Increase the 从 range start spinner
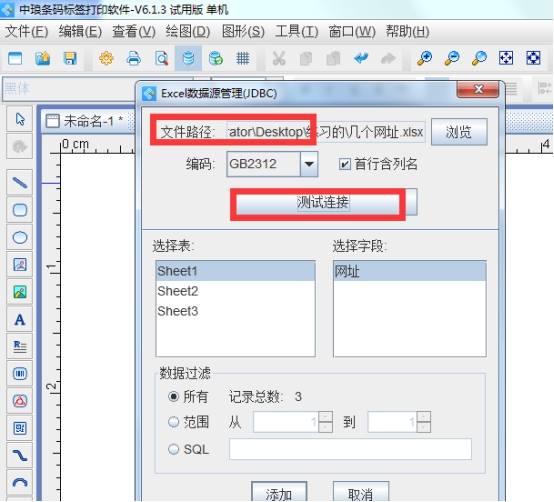This screenshot has height=502, width=554. tap(325, 417)
